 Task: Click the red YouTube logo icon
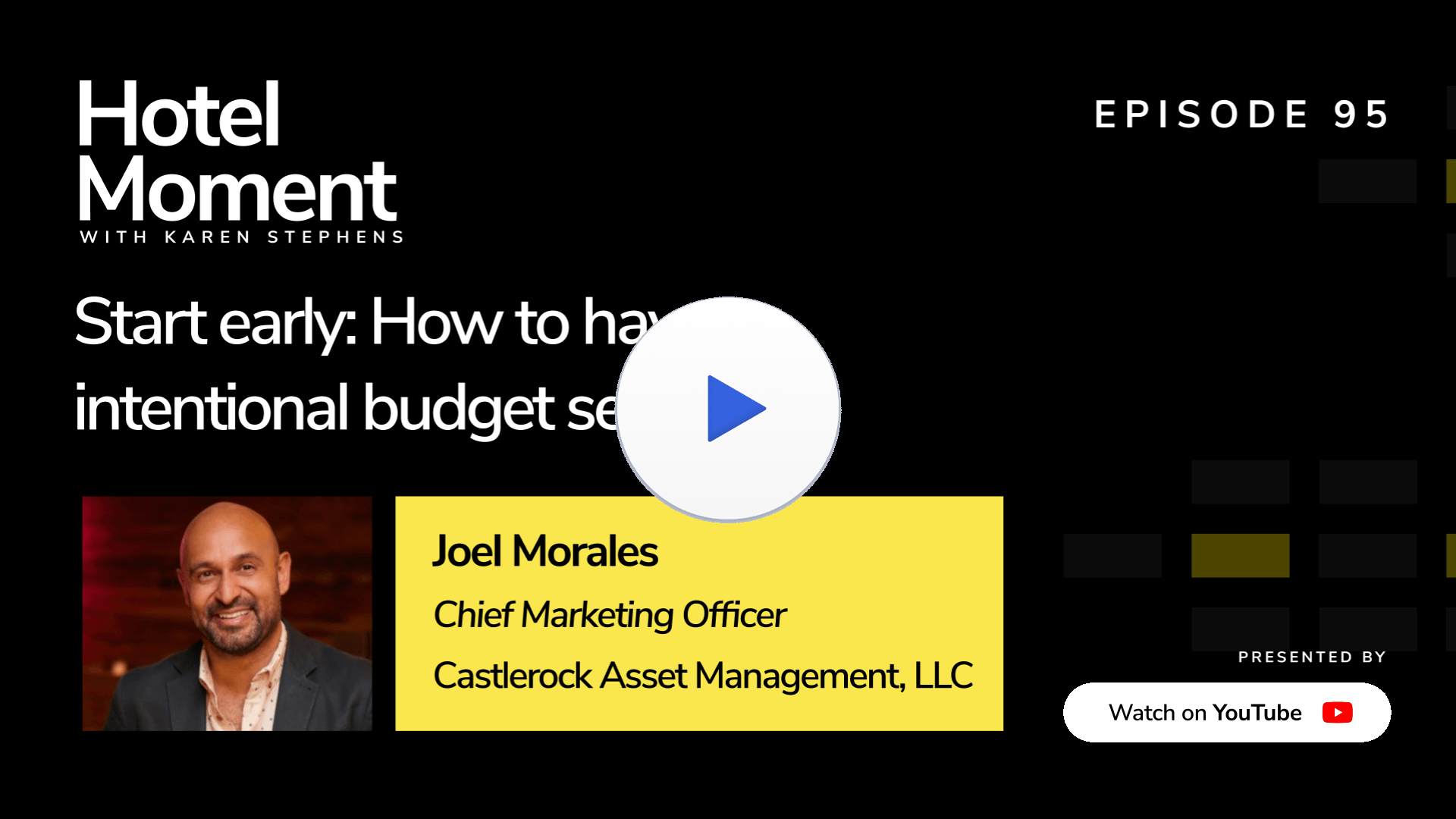point(1337,713)
